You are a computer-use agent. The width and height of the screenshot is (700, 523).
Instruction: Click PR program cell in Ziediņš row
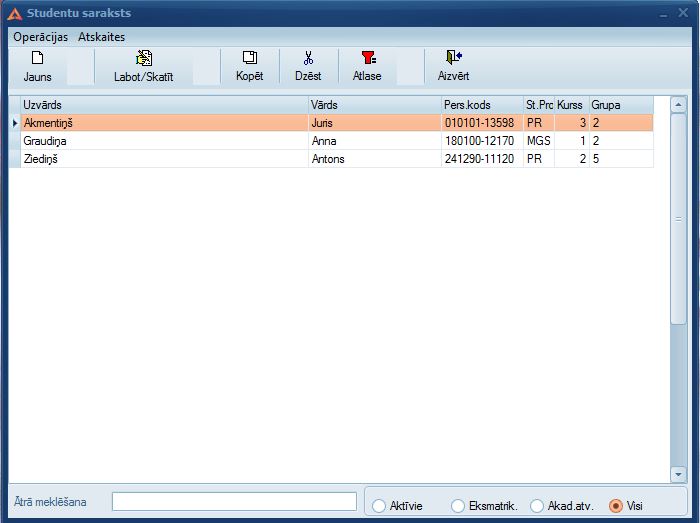[539, 159]
